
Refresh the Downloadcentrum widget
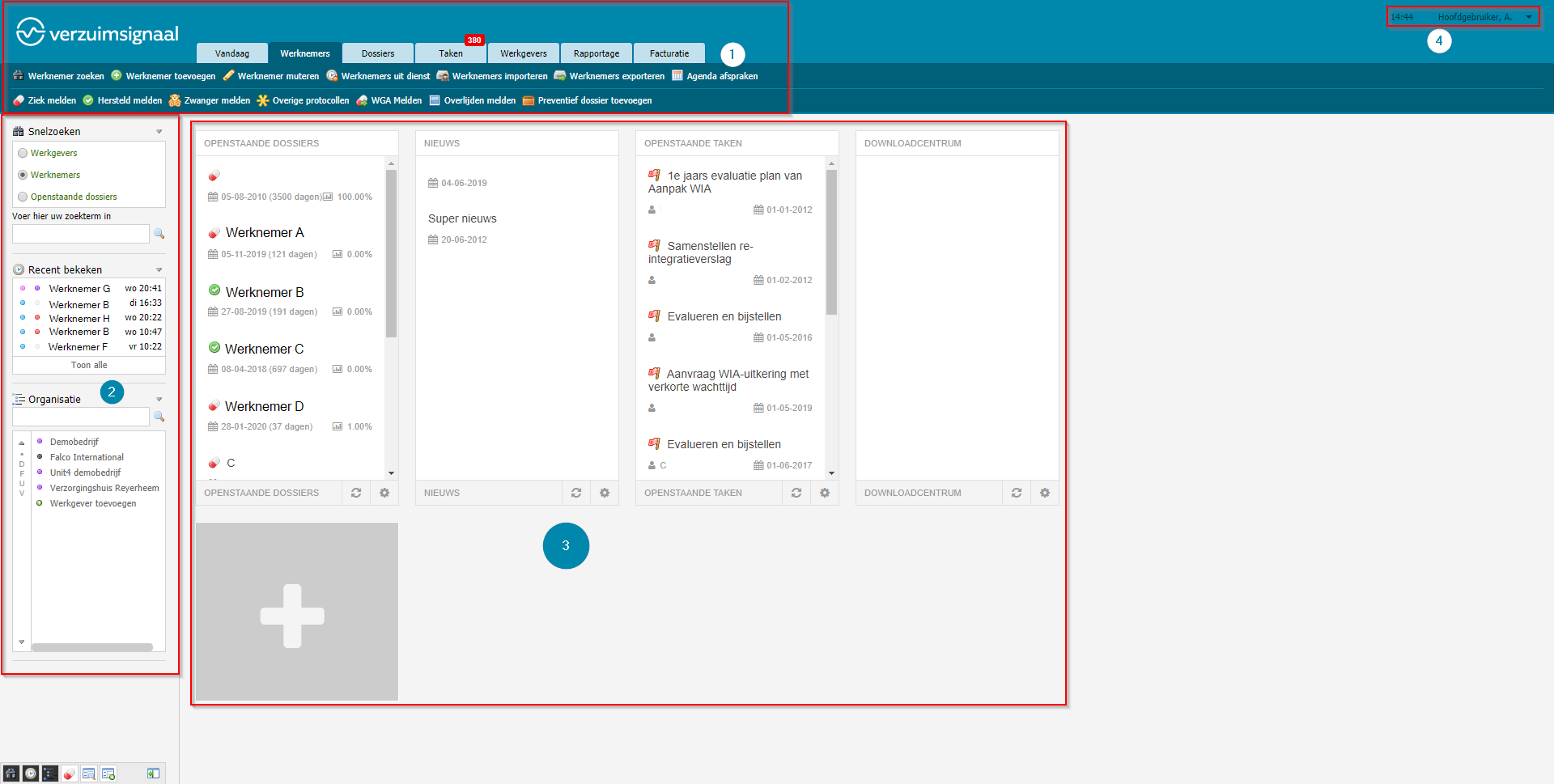pyautogui.click(x=1017, y=493)
